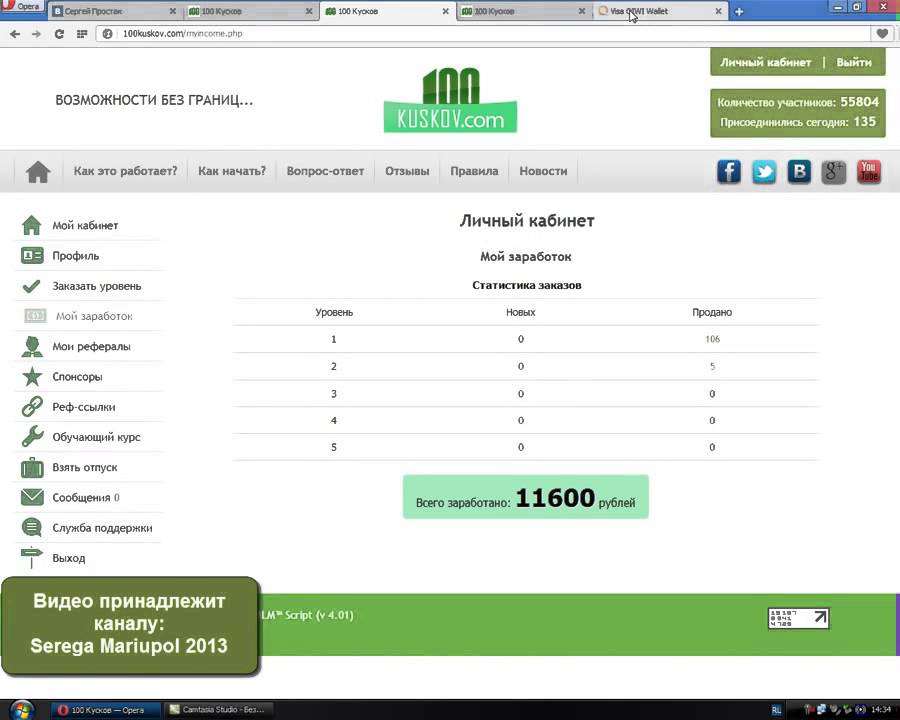This screenshot has width=900, height=720.
Task: Open the Служба поддержки sidebar link
Action: tap(102, 528)
